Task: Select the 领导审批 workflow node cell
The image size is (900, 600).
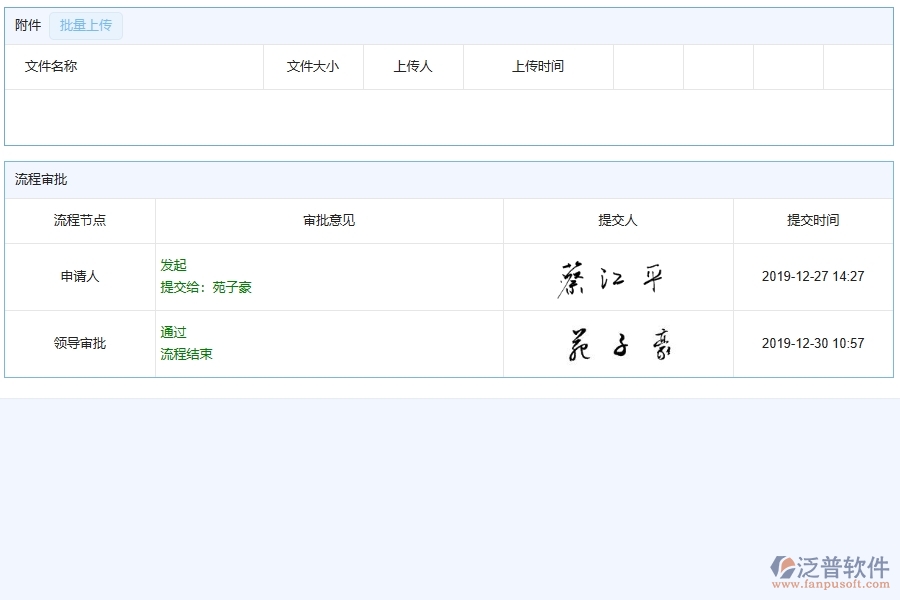Action: [x=78, y=343]
